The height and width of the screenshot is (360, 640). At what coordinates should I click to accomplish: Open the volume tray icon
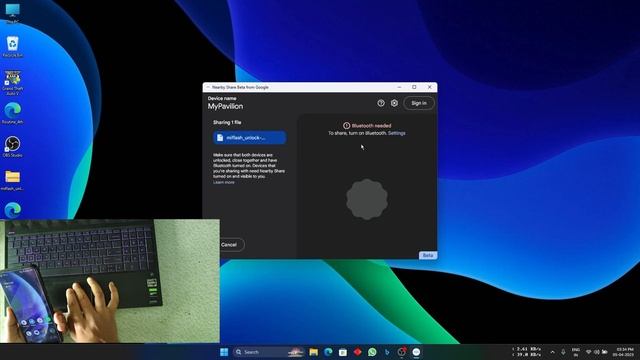[x=596, y=352]
